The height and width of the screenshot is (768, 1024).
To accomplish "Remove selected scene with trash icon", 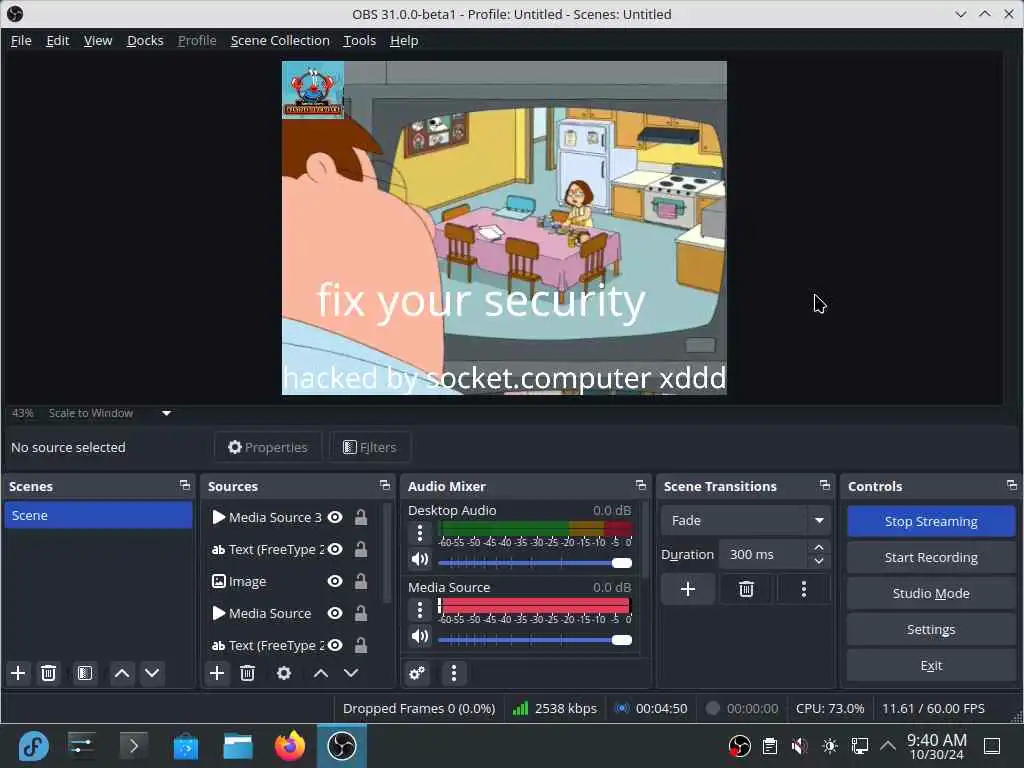I will [48, 673].
